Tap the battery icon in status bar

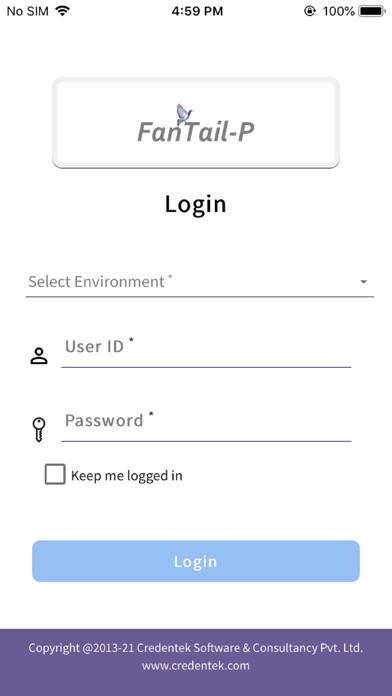[372, 11]
